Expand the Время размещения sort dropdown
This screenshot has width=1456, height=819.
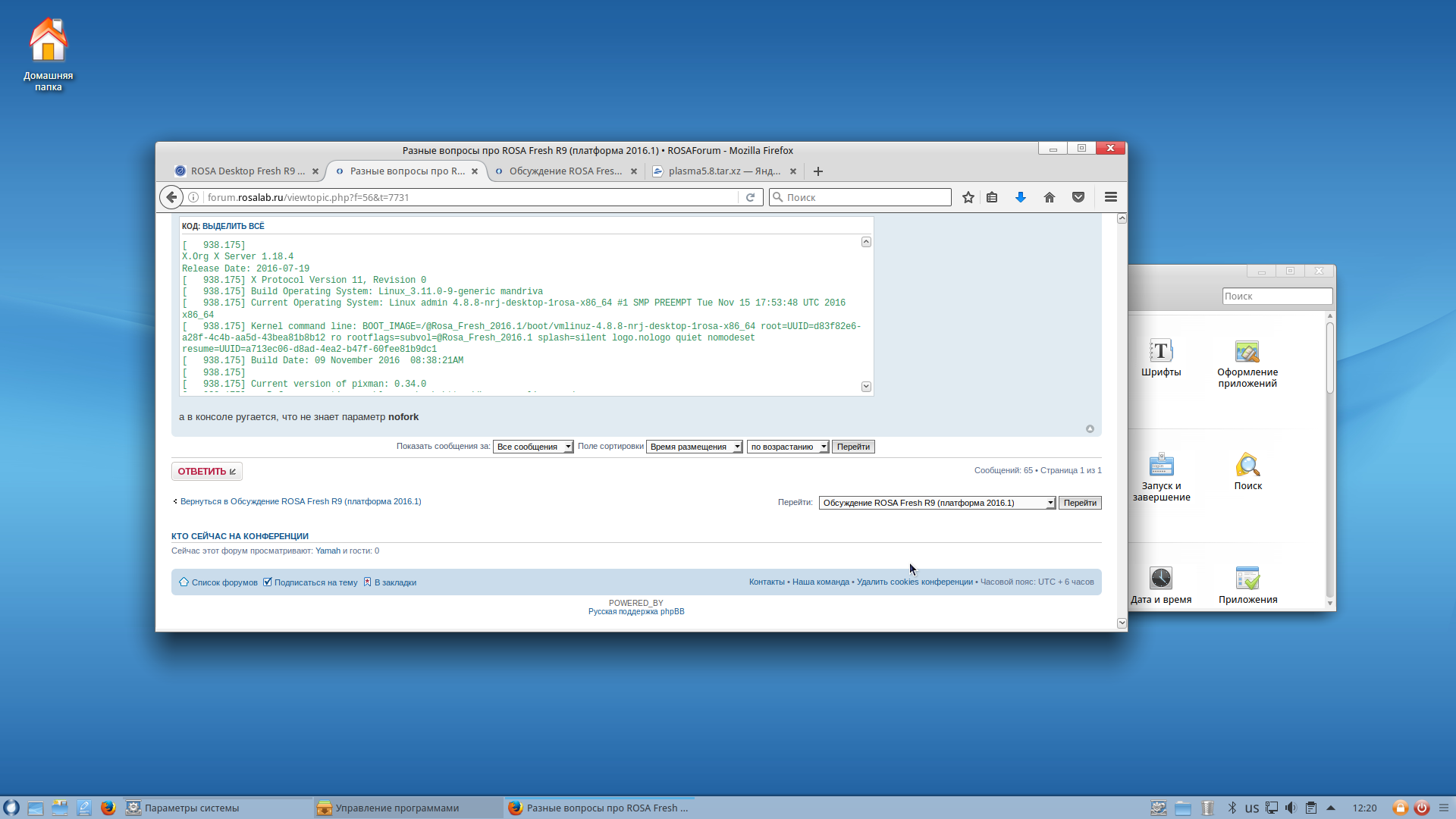[694, 447]
